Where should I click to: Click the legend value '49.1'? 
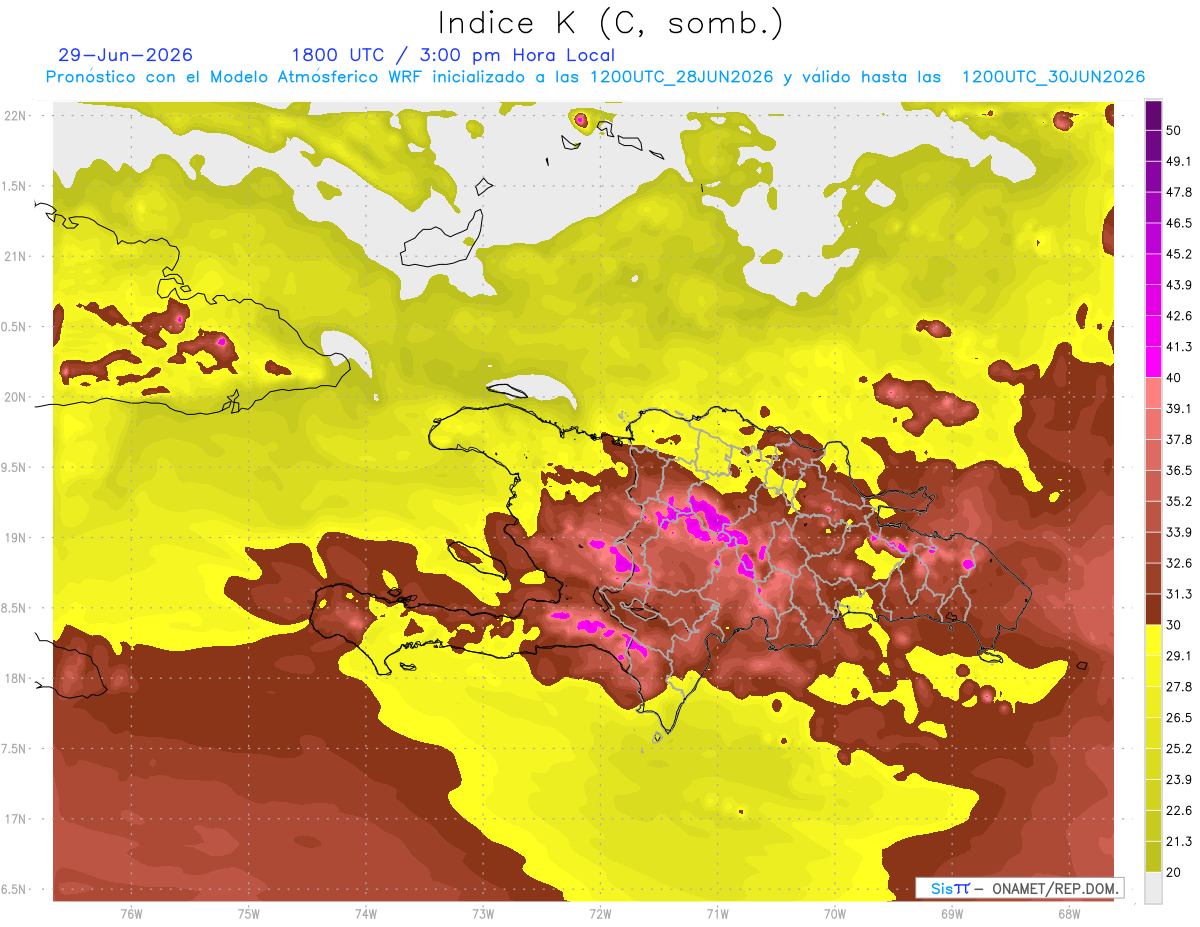(1179, 161)
